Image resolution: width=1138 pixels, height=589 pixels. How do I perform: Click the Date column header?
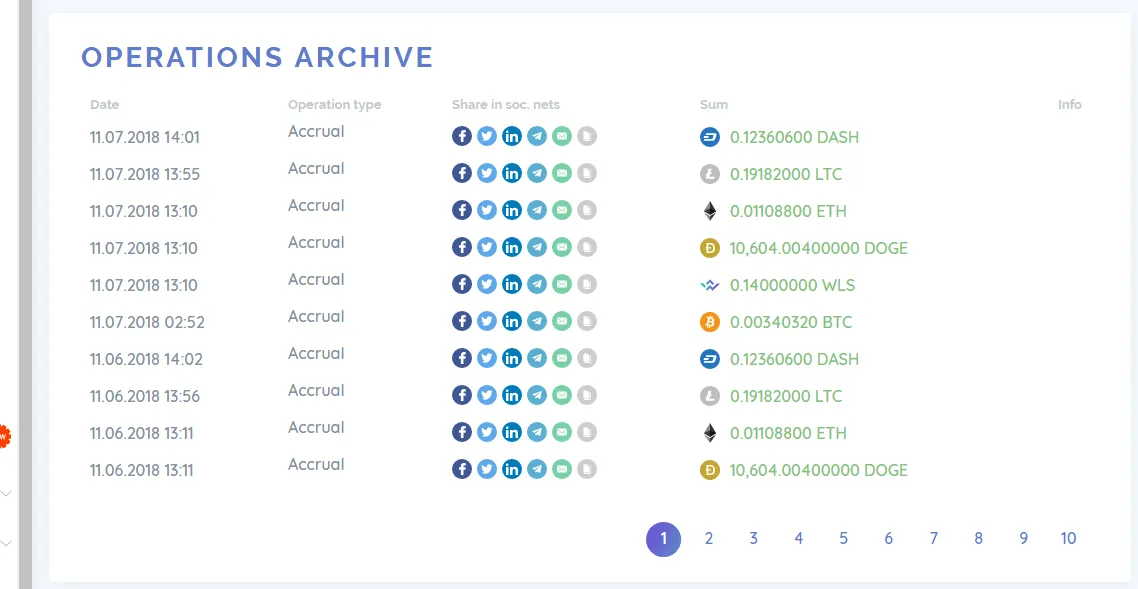point(105,104)
